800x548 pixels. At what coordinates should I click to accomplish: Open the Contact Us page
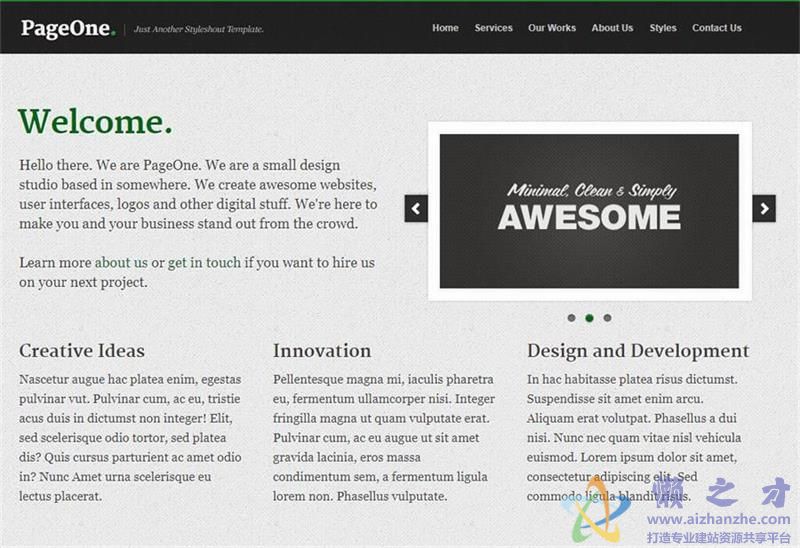tap(717, 28)
